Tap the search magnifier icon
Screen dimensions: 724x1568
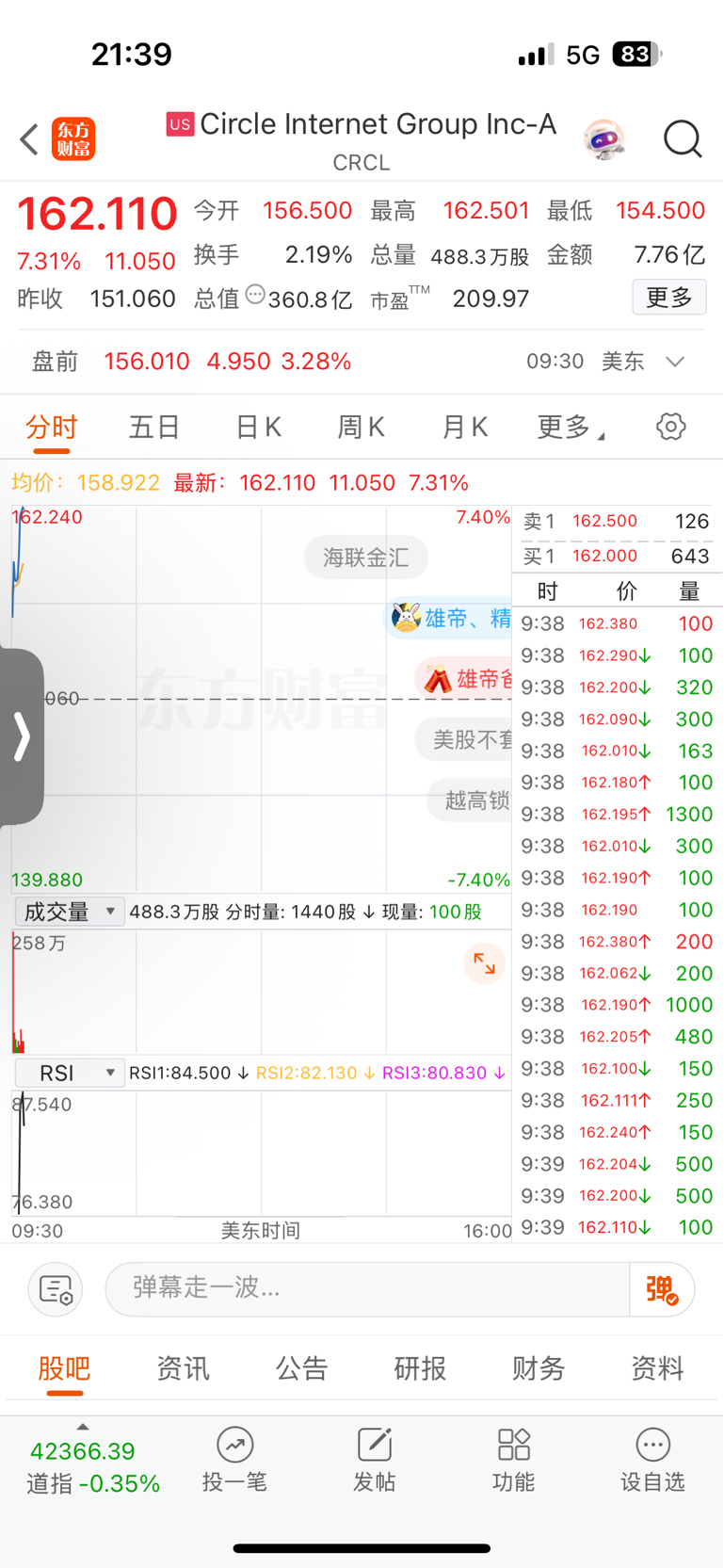(x=683, y=139)
